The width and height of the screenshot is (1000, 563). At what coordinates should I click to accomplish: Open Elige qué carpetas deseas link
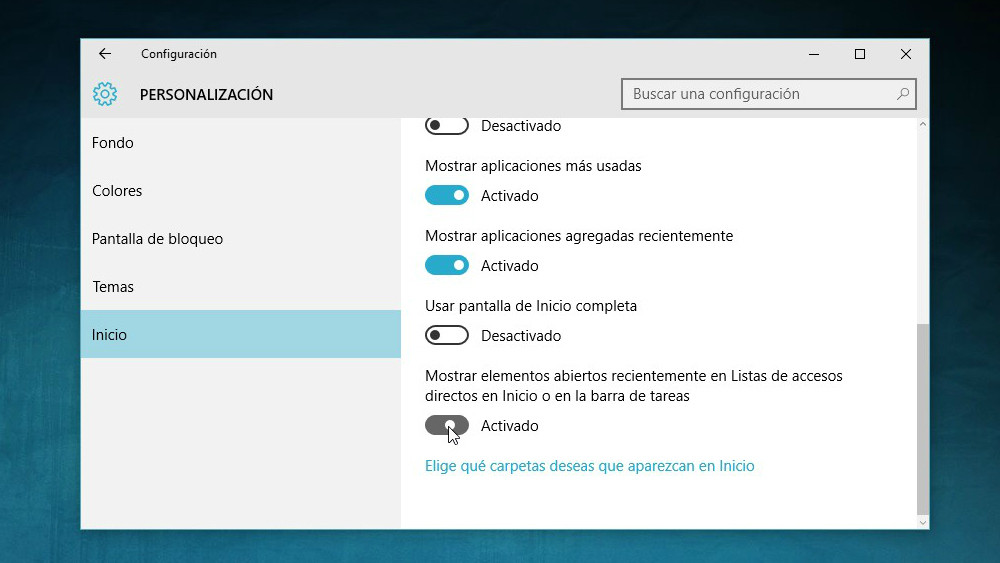[589, 466]
